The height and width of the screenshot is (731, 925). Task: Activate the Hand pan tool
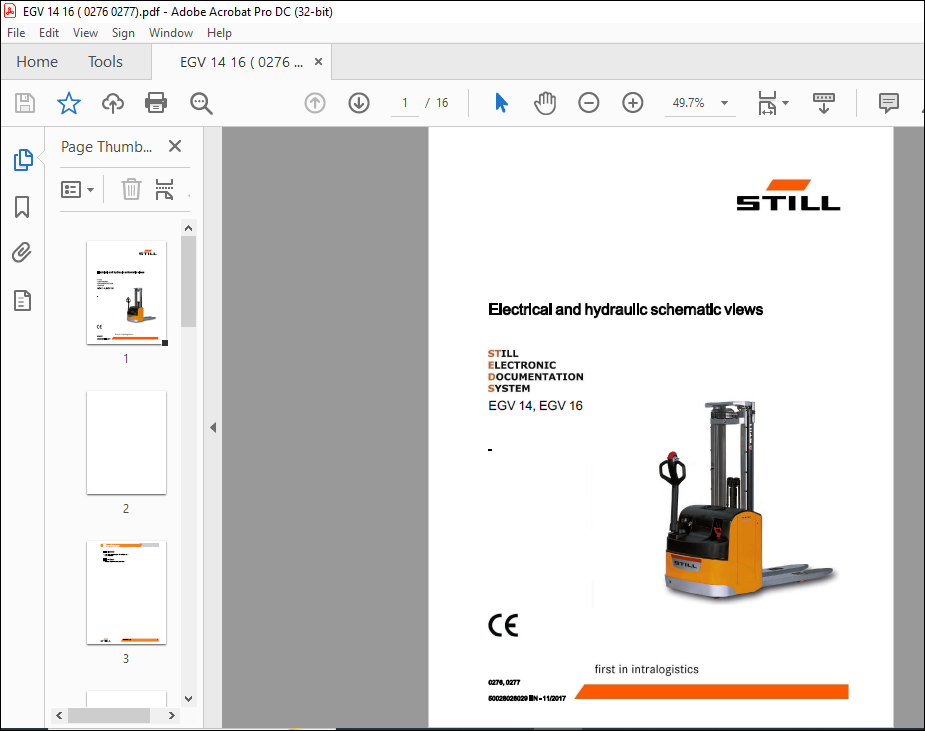[544, 103]
